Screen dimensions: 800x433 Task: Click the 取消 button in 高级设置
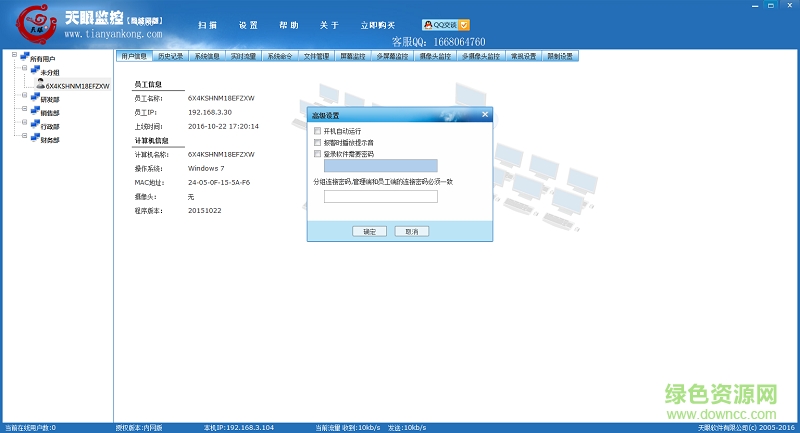(x=412, y=232)
